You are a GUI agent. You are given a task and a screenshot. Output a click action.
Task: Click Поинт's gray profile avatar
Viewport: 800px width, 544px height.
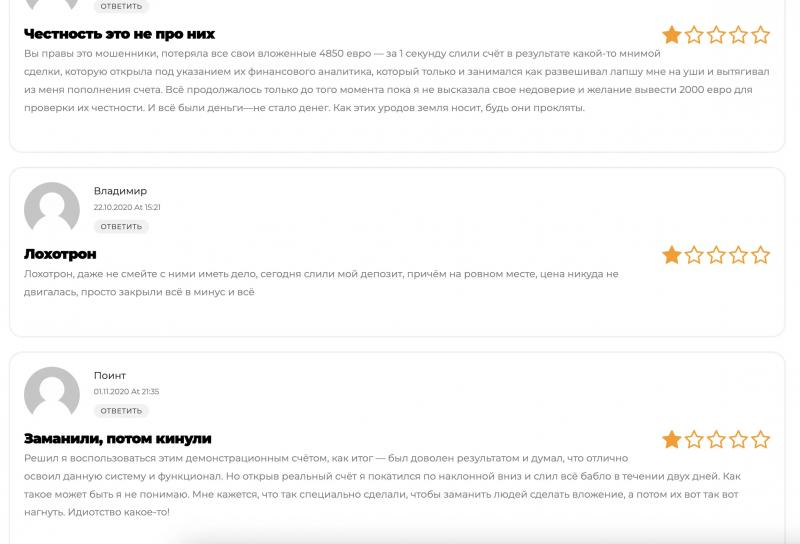click(x=52, y=393)
